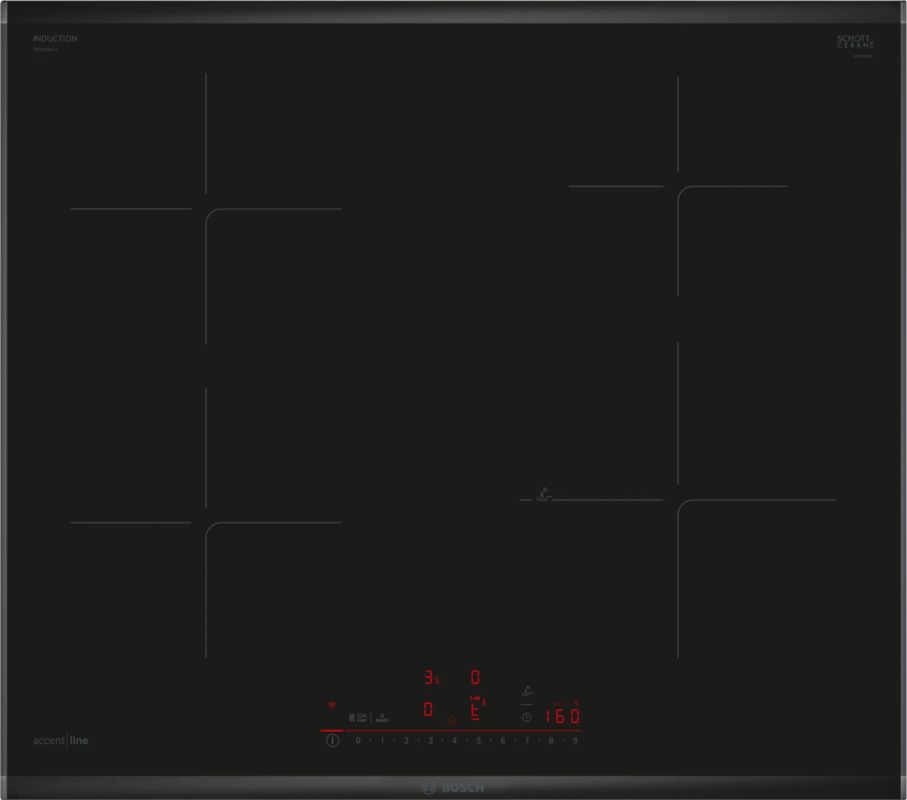Viewport: 907px width, 800px height.
Task: Click the accent line label
Action: pos(67,740)
